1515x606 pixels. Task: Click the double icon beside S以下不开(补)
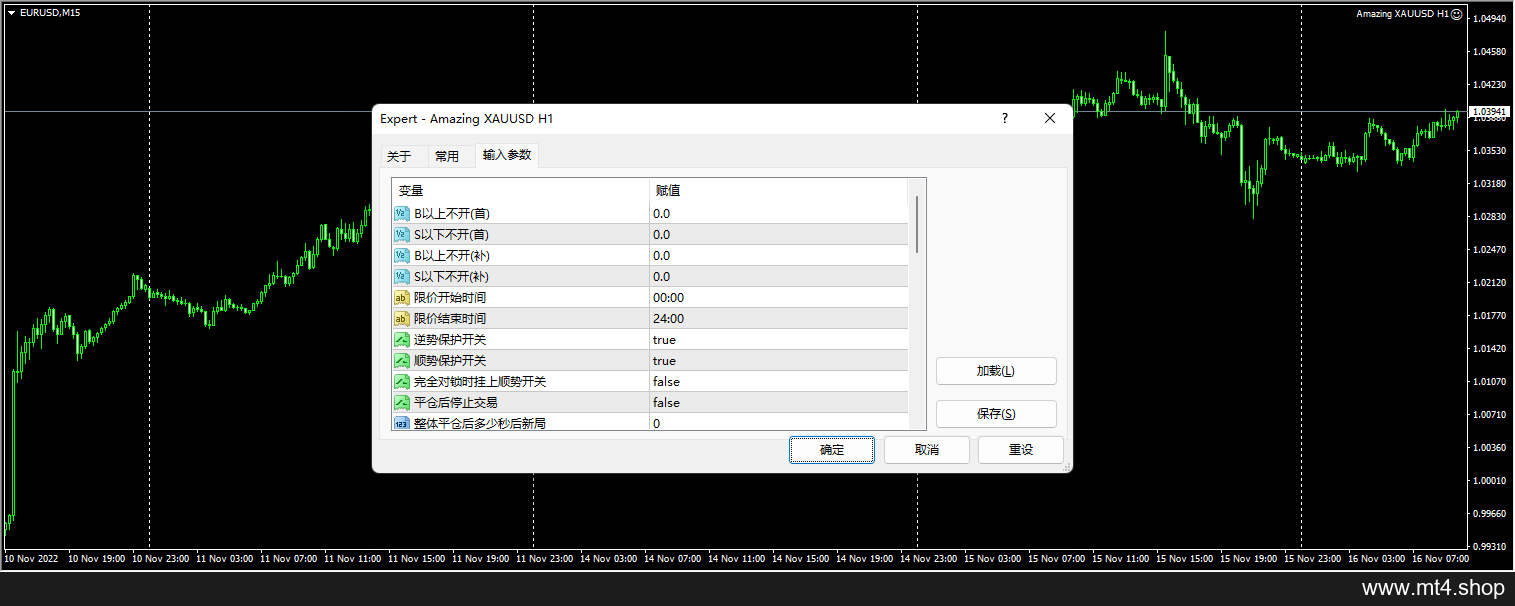(x=401, y=276)
